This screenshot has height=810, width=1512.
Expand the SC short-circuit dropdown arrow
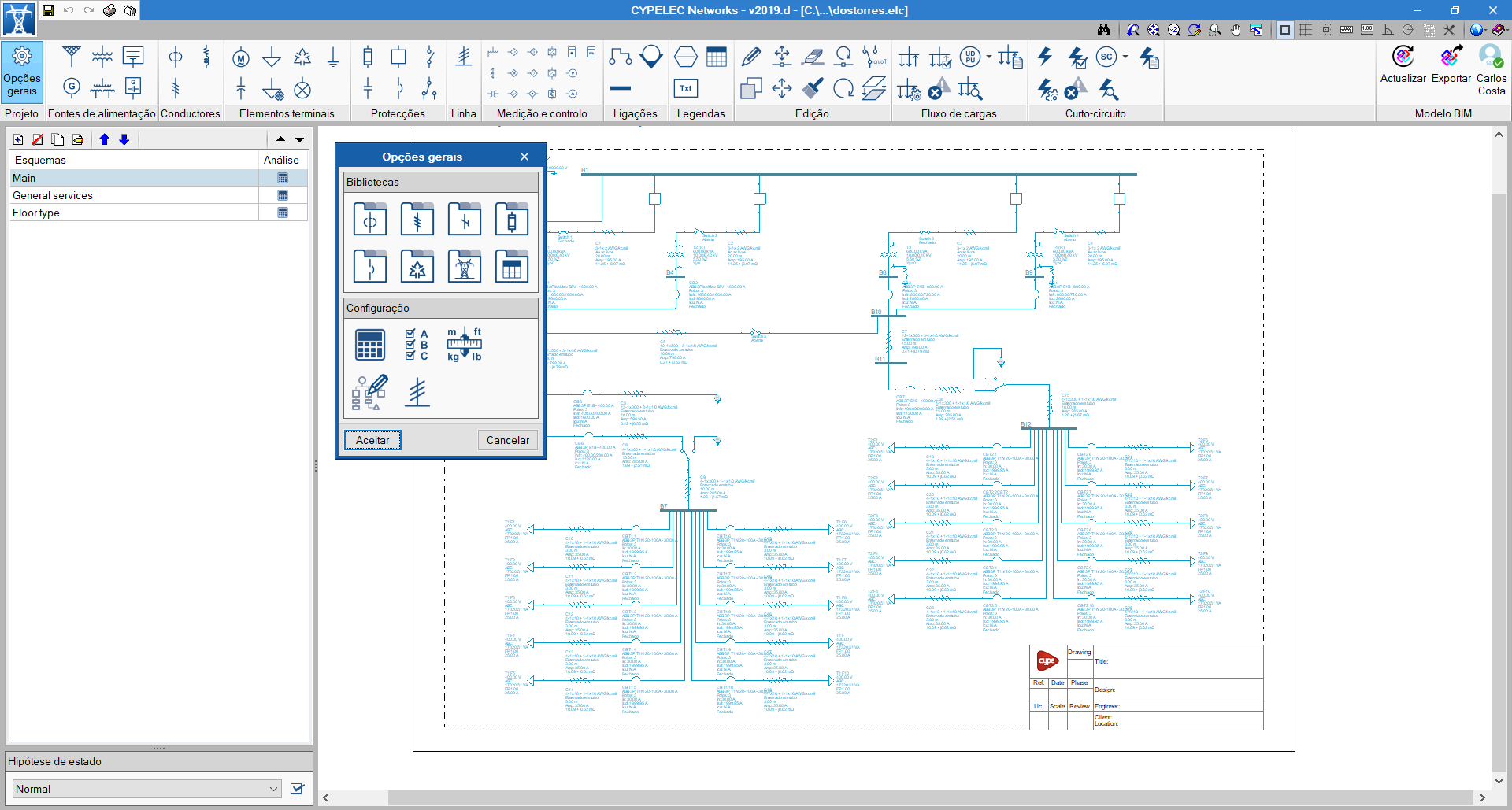pos(1125,57)
